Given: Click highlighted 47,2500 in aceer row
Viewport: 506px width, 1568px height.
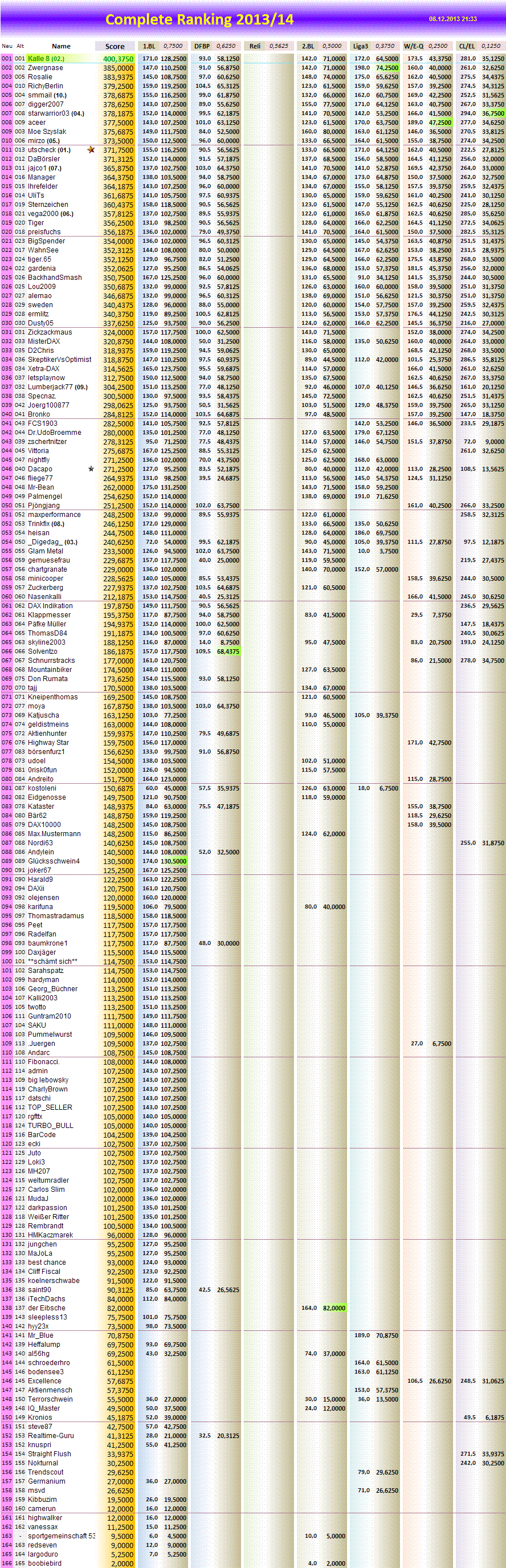Looking at the screenshot, I should point(440,123).
